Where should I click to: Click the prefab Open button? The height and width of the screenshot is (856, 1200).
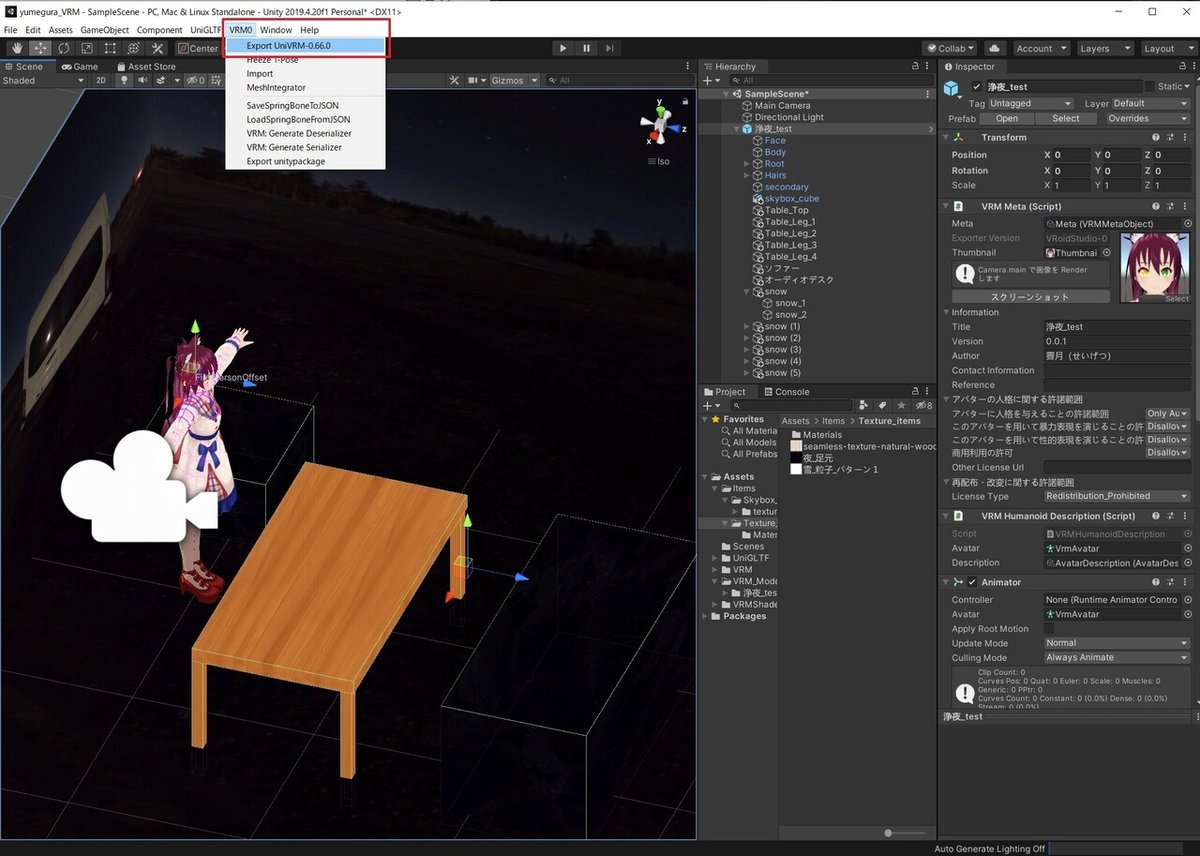1007,118
